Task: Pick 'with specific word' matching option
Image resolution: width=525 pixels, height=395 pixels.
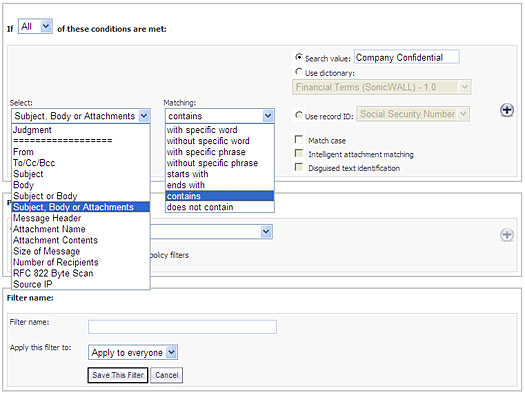Action: pyautogui.click(x=220, y=130)
